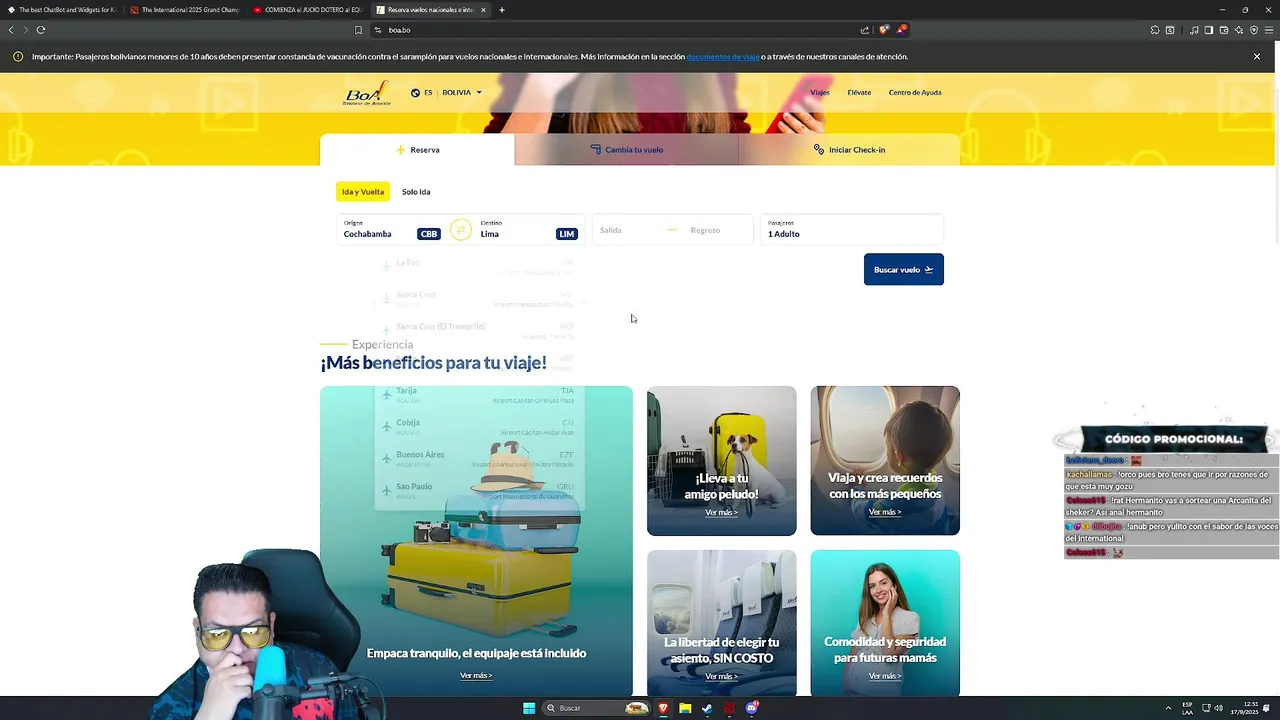Open Brave browser from taskbar
The height and width of the screenshot is (720, 1280).
663,708
